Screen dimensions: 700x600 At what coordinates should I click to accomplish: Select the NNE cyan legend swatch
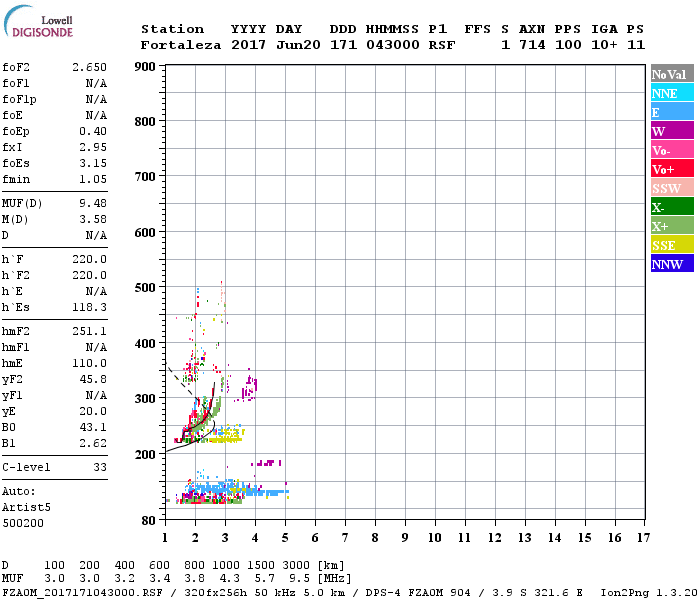[x=672, y=92]
